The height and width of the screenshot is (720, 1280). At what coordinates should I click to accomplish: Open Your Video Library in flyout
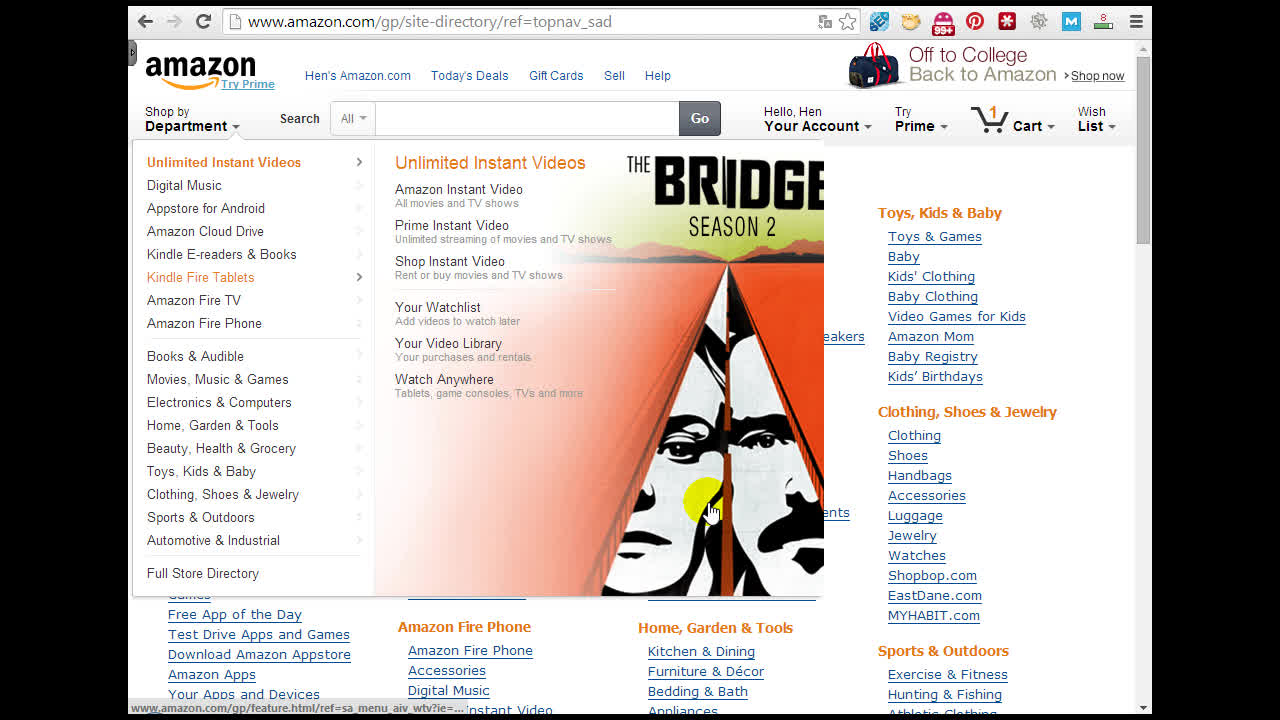click(448, 343)
